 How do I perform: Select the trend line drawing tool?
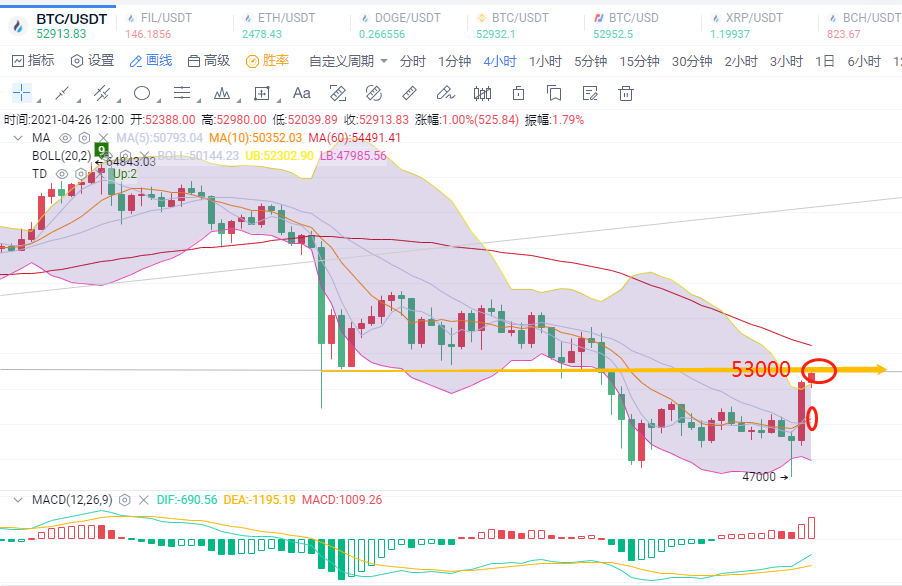click(62, 94)
